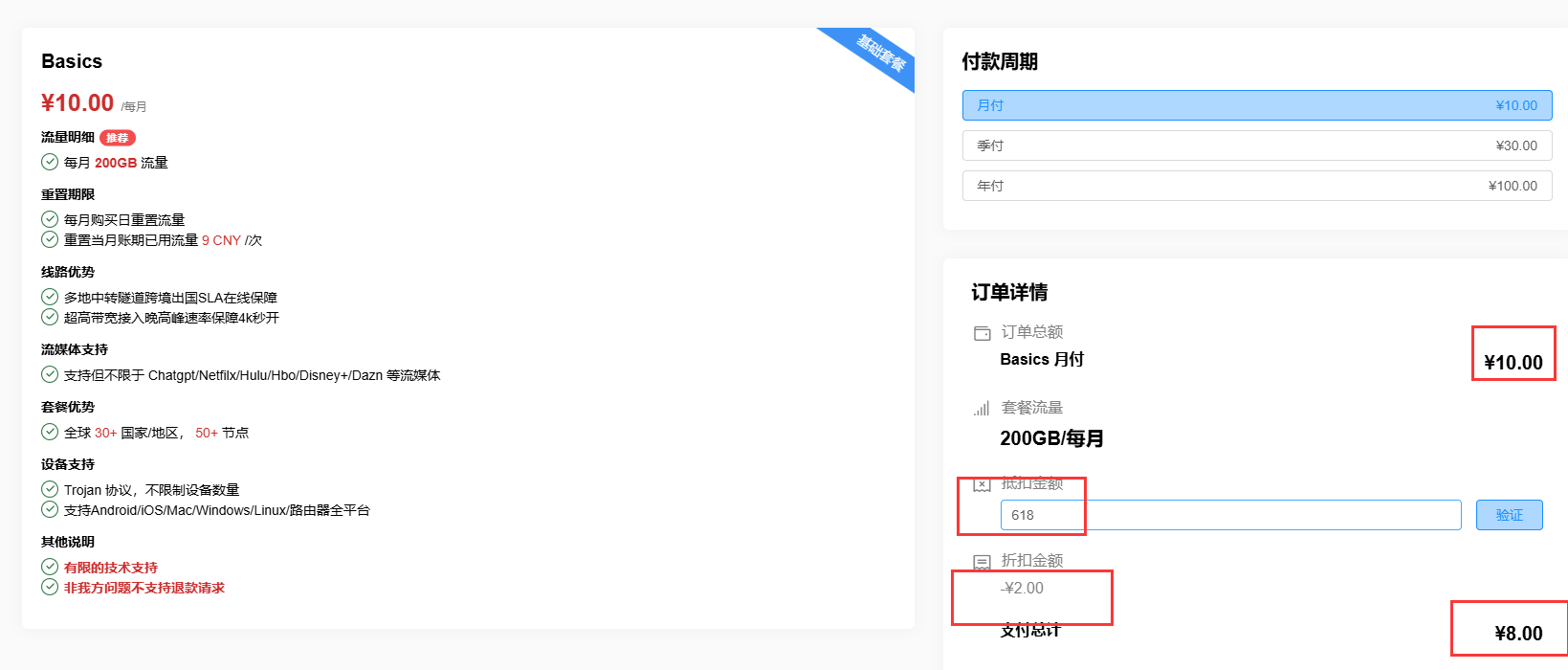Click the check icon beside Trojan 协议 line
The image size is (1568, 670).
tap(50, 490)
